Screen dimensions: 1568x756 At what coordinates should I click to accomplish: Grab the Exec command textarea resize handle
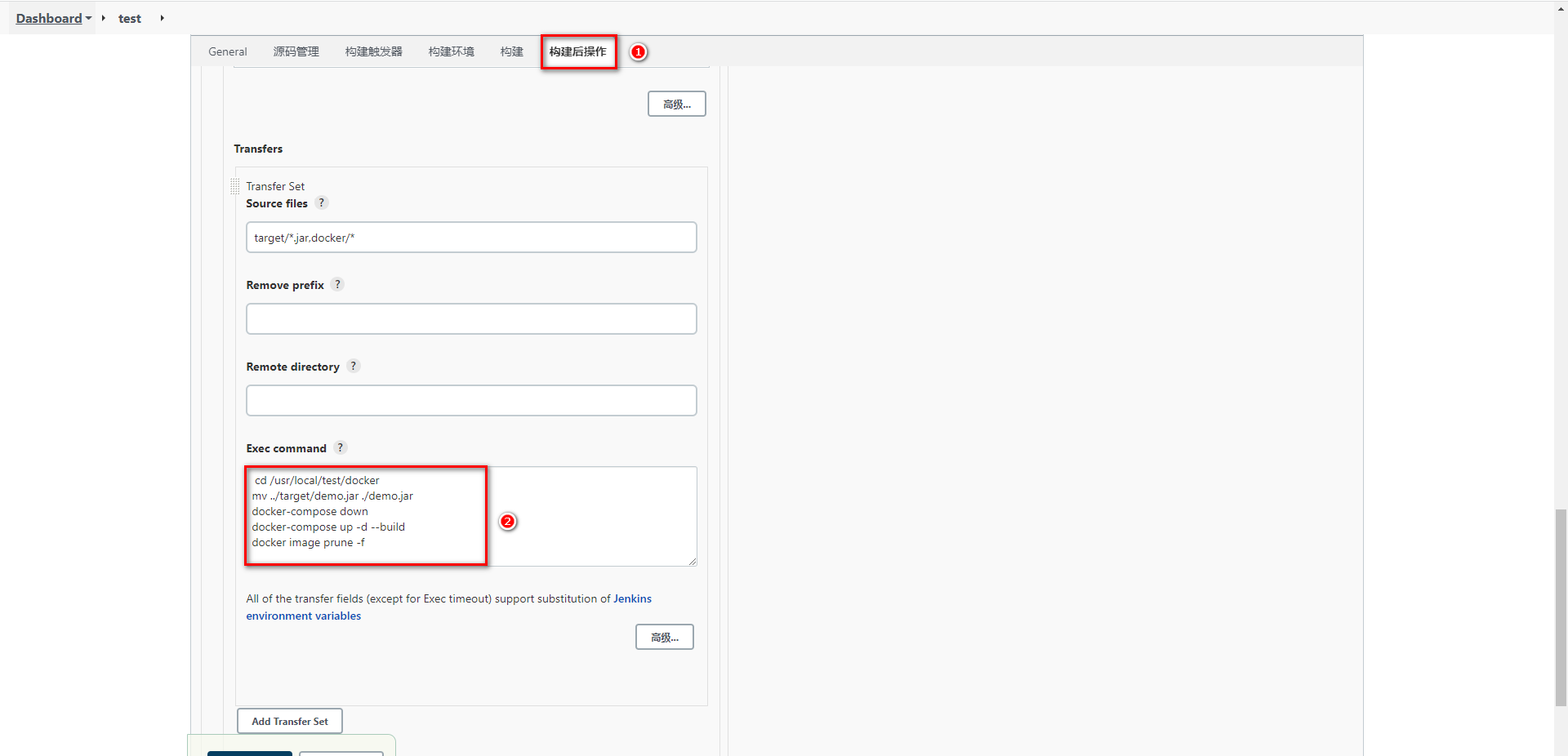pyautogui.click(x=692, y=561)
